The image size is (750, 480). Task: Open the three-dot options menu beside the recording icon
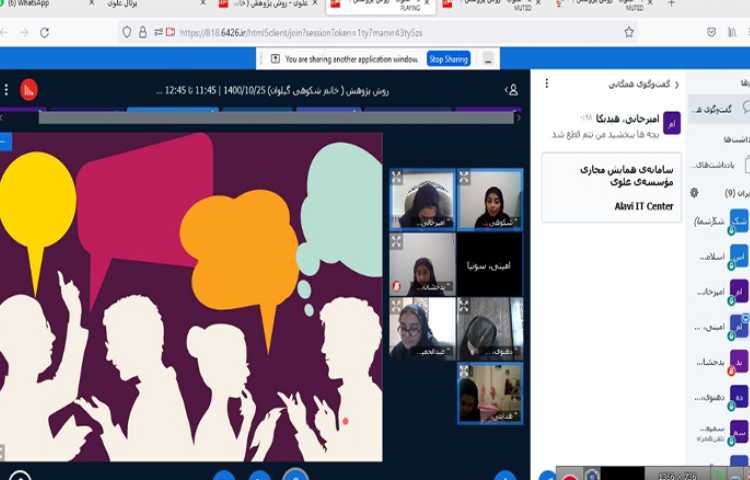6,89
